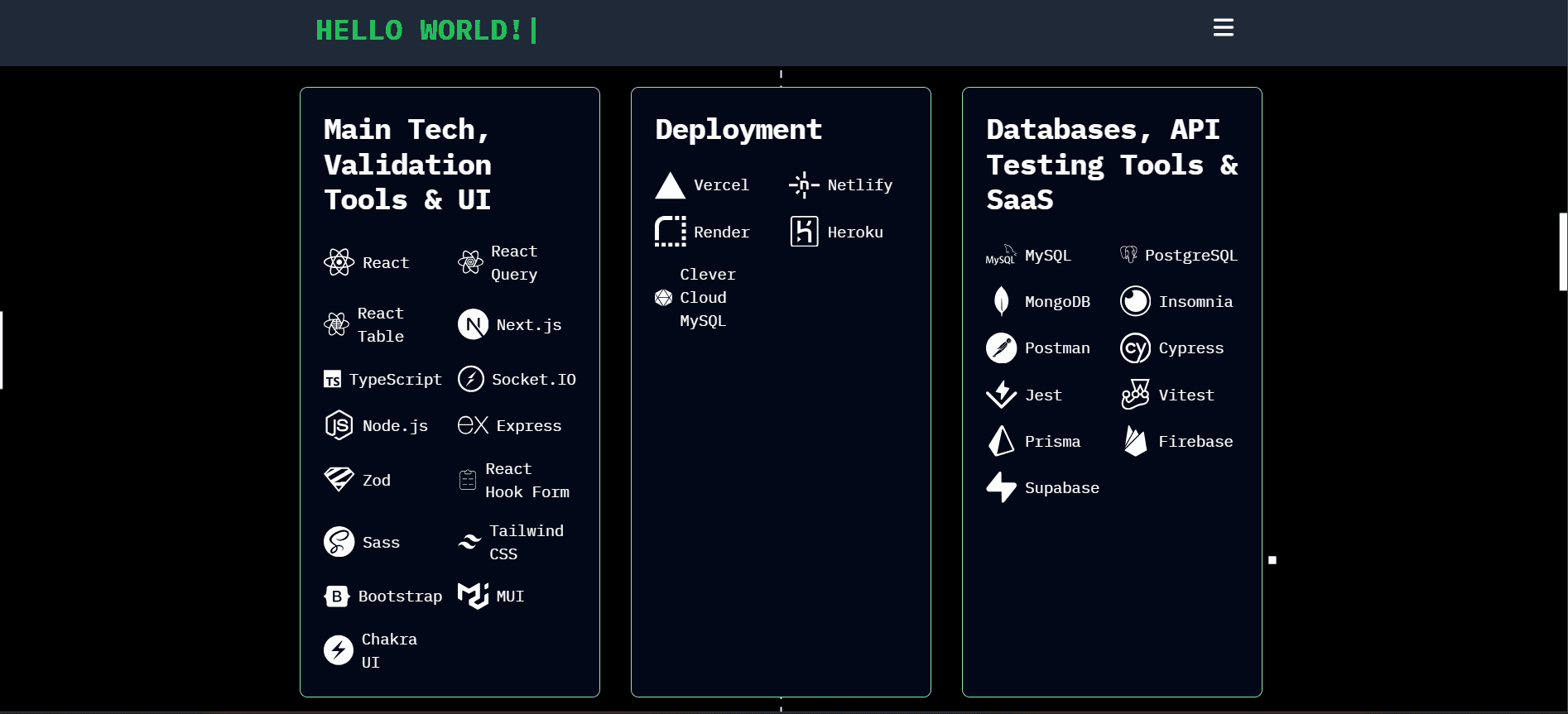This screenshot has height=714, width=1568.
Task: Select the "Cypress" label
Action: click(x=1191, y=347)
